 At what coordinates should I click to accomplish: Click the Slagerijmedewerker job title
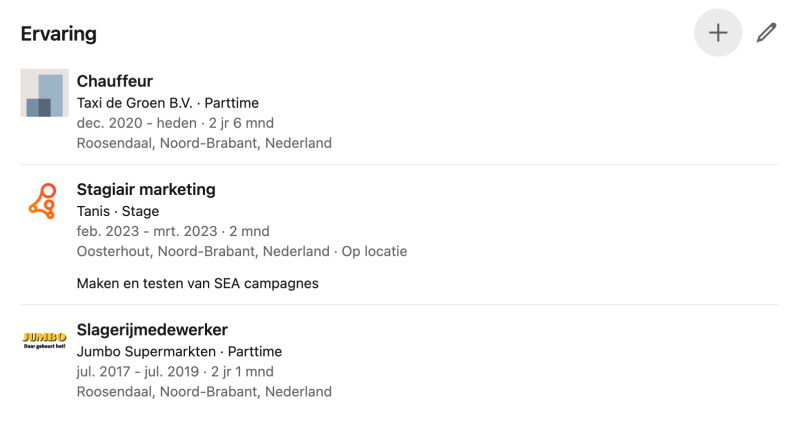(152, 329)
